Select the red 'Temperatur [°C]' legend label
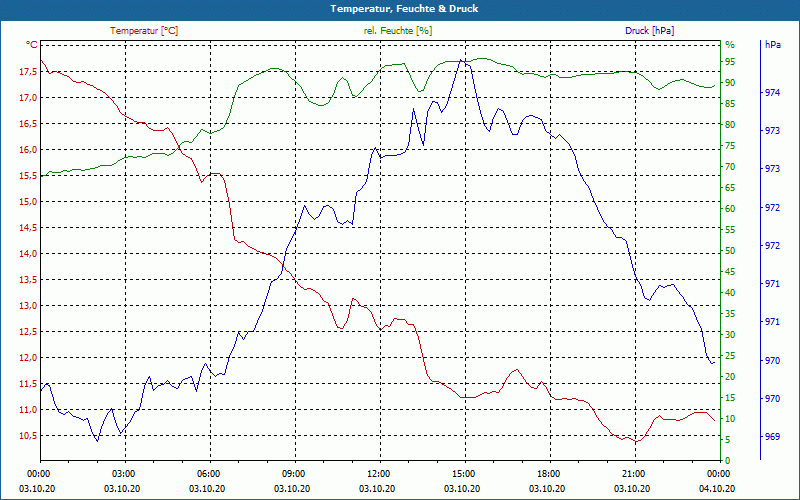Screen dimensions: 800x500 click(144, 31)
